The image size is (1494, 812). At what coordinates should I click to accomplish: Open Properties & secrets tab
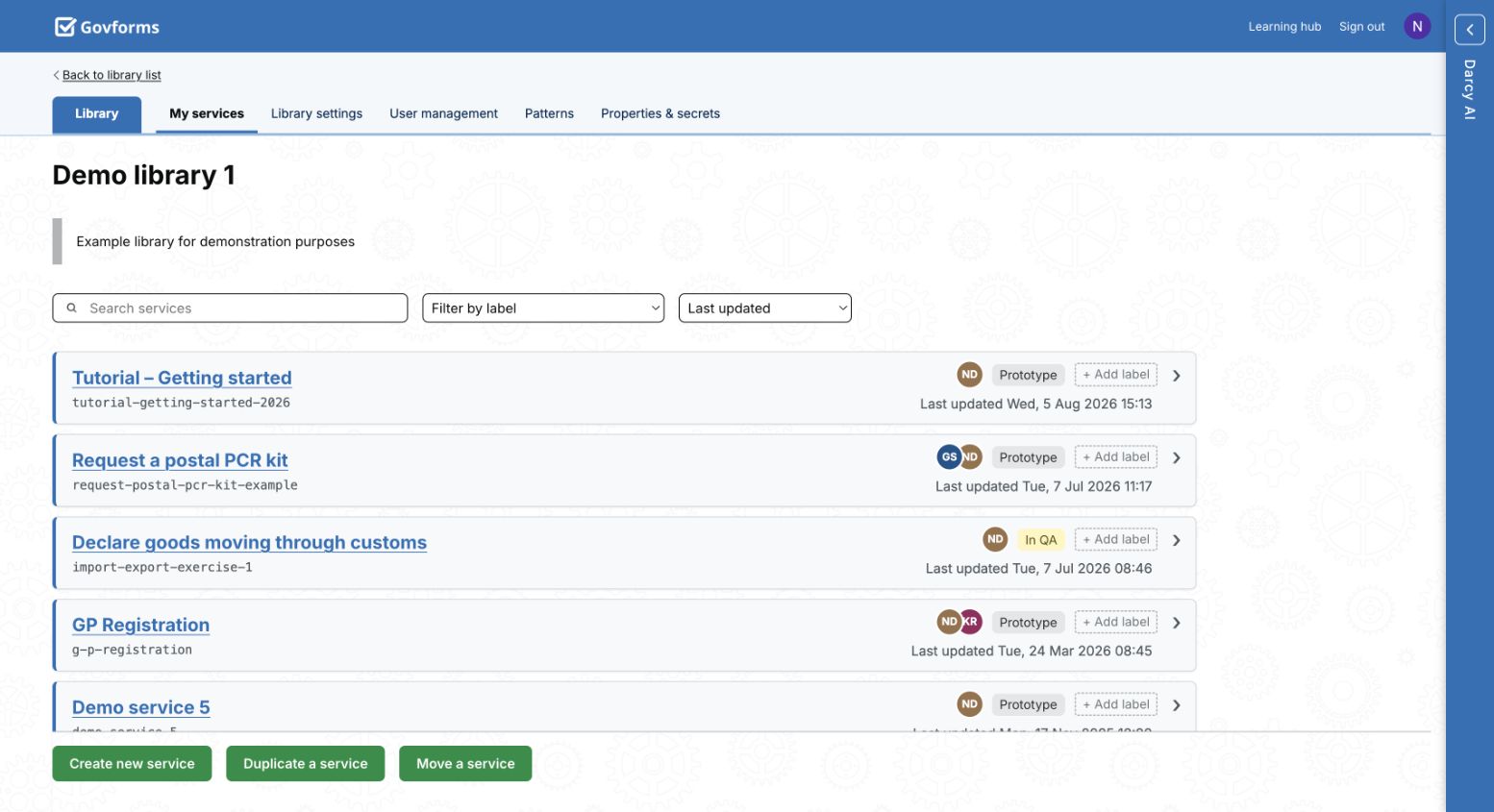[x=660, y=113]
